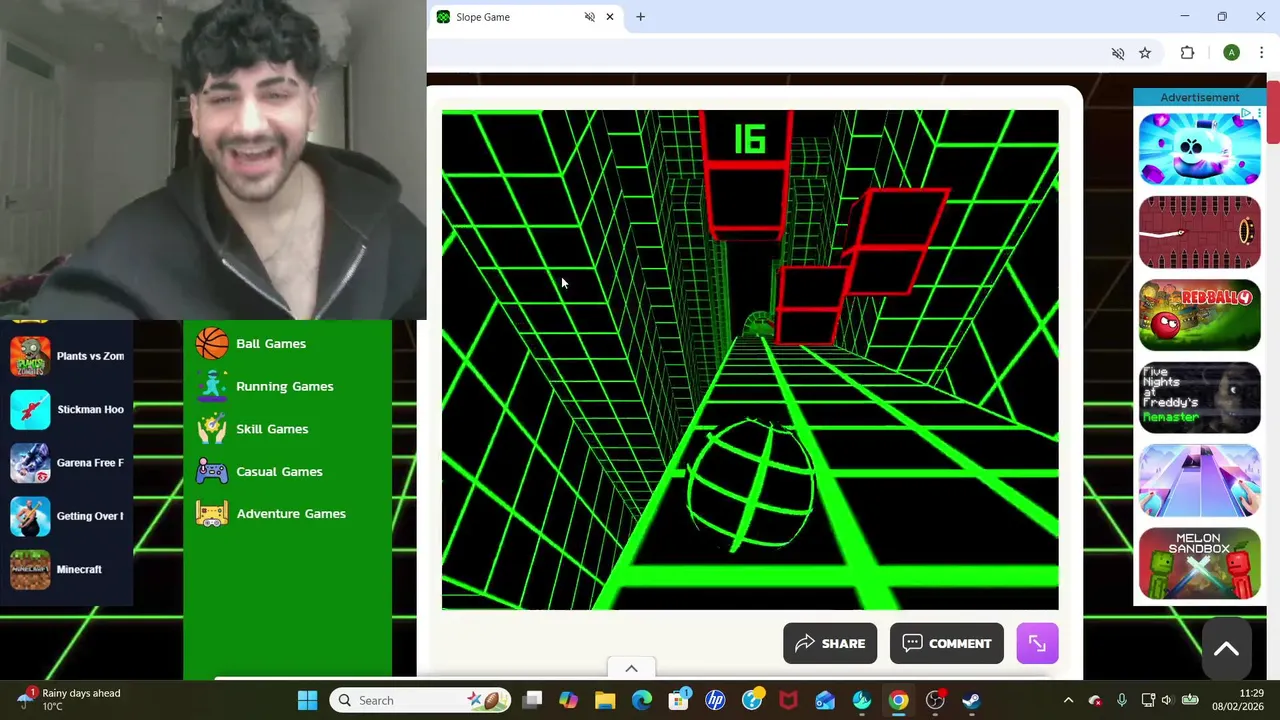Select the Casual Games category link

coord(279,471)
